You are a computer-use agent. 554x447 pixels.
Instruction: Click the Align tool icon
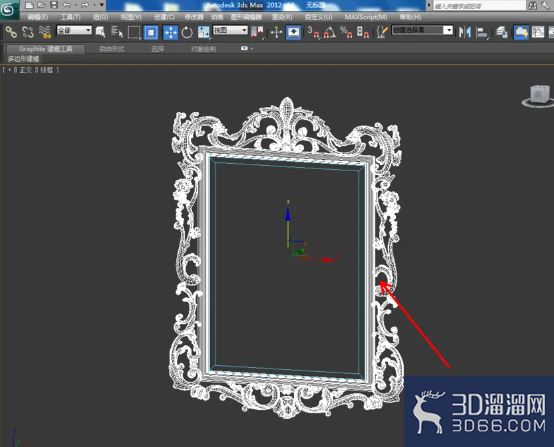tap(482, 33)
